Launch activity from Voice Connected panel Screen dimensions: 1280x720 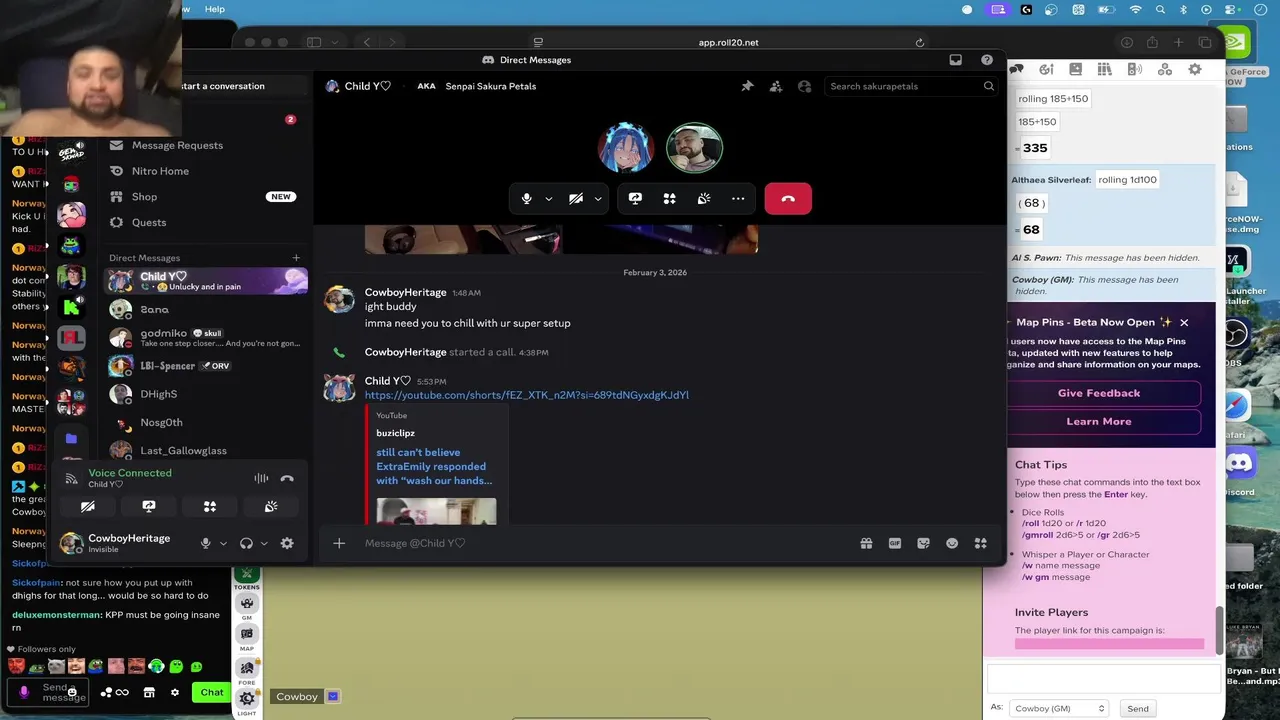210,507
